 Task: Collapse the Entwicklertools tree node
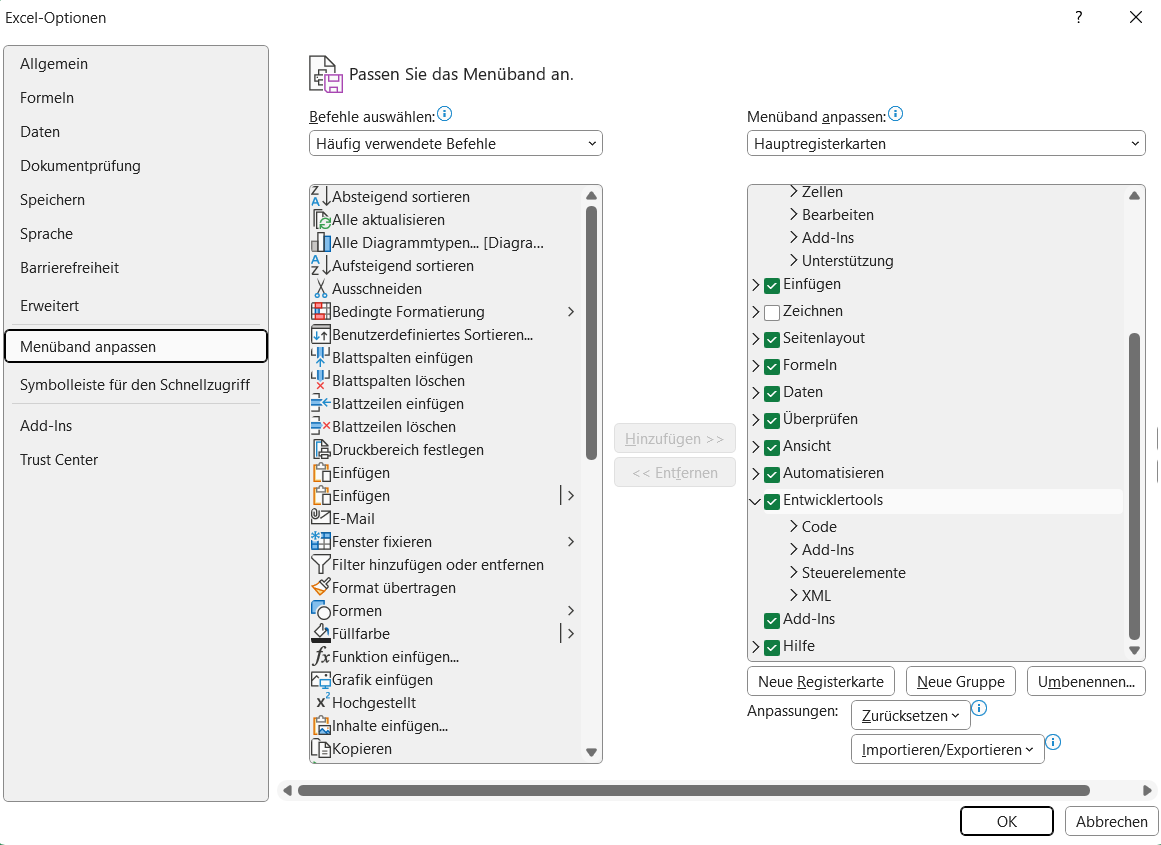point(755,501)
